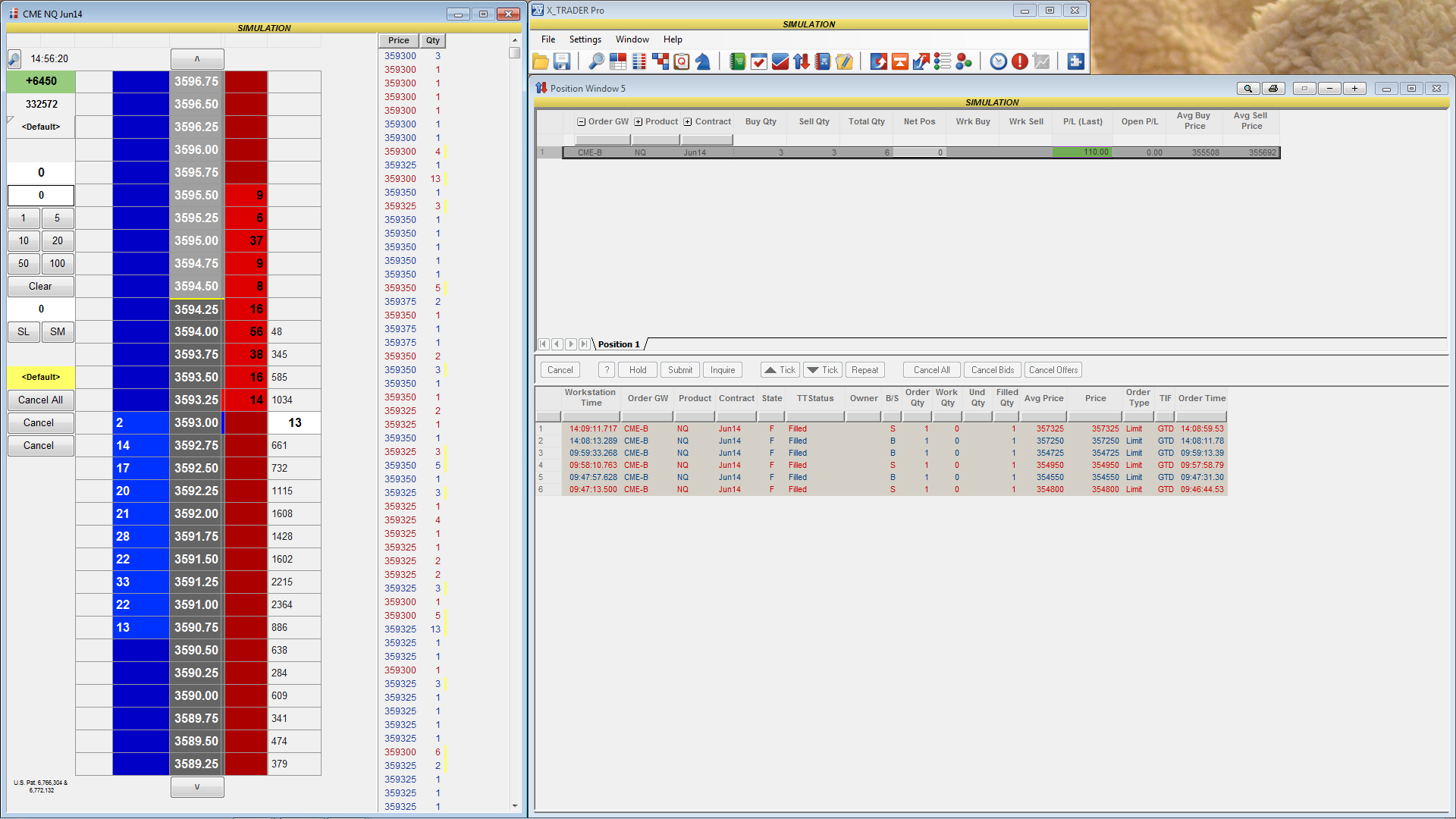Open the yellow <Default> selector
Viewport: 1456px width, 819px height.
41,377
